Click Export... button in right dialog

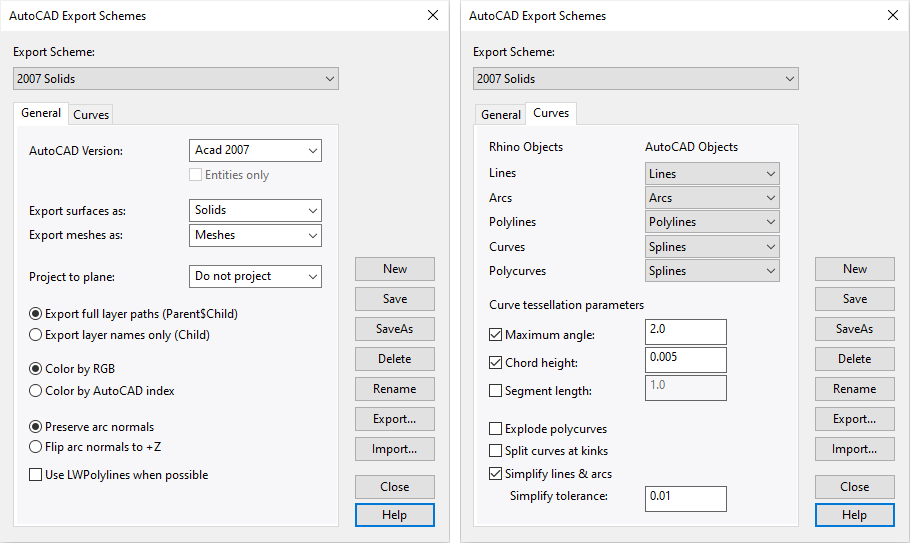pyautogui.click(x=854, y=419)
